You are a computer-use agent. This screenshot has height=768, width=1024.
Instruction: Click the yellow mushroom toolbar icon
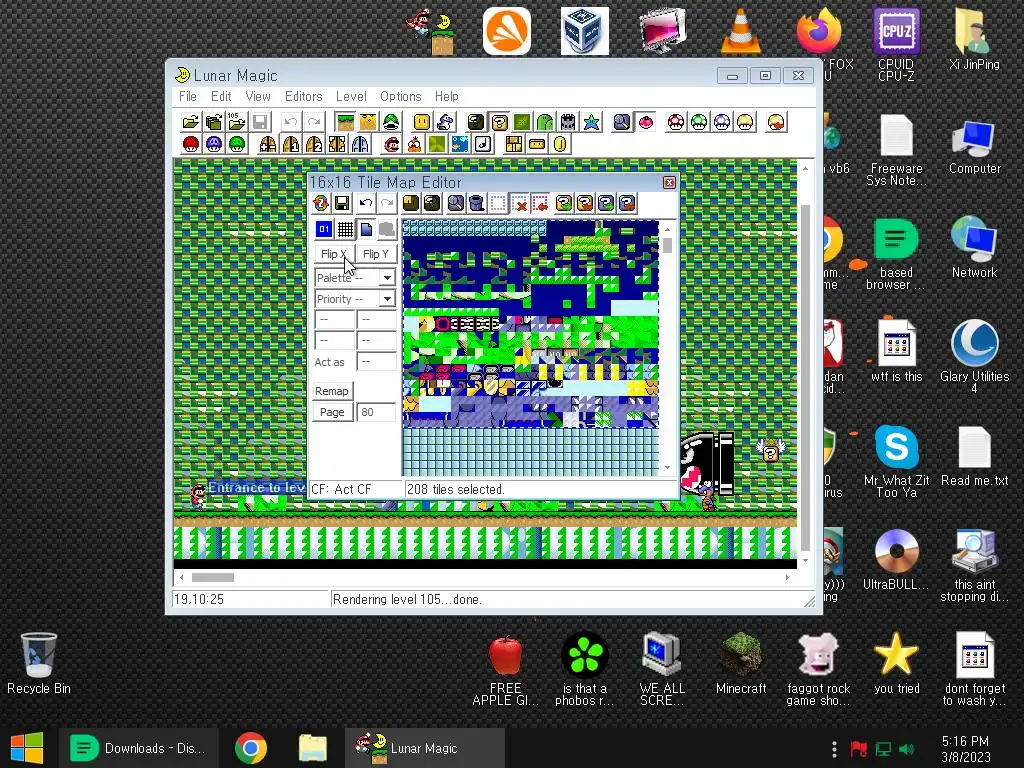745,122
